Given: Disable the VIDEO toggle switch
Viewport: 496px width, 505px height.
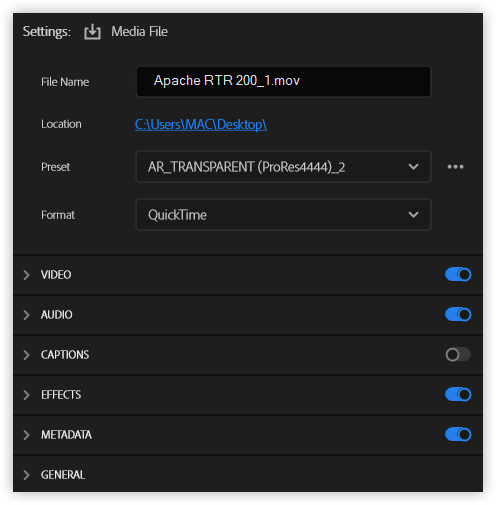Looking at the screenshot, I should point(458,275).
